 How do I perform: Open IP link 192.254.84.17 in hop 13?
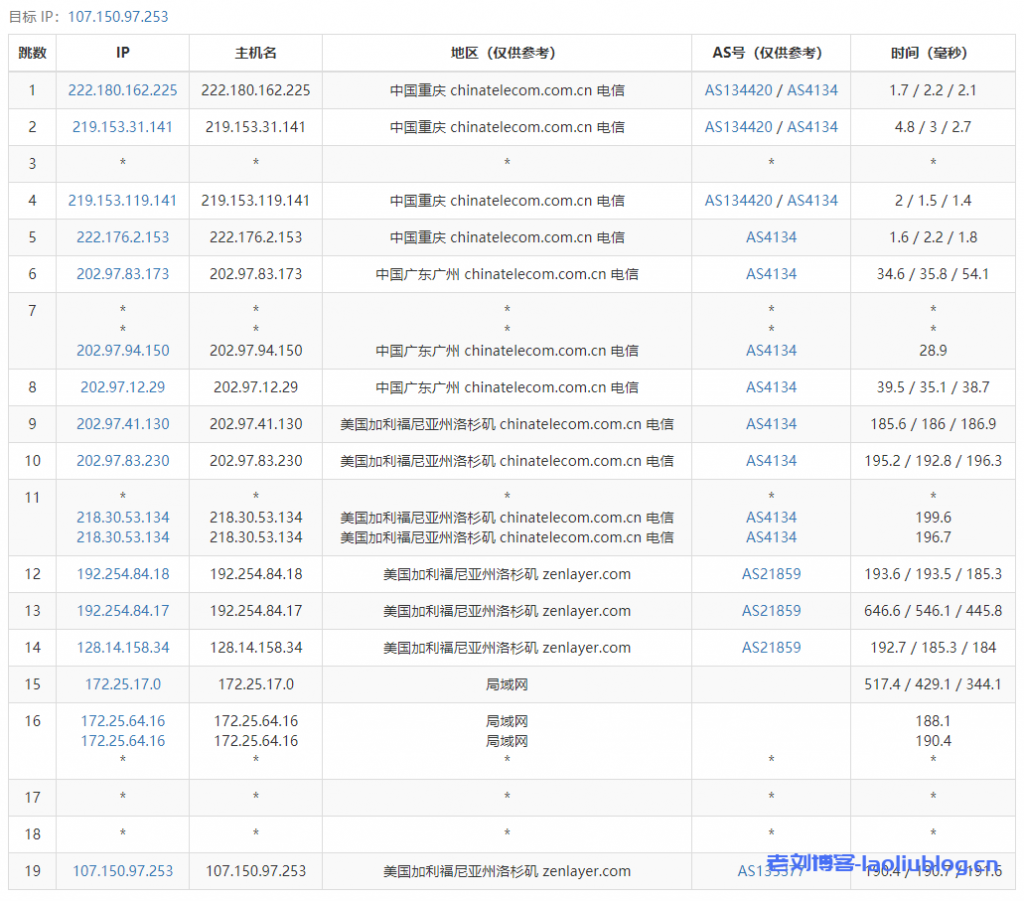[123, 611]
